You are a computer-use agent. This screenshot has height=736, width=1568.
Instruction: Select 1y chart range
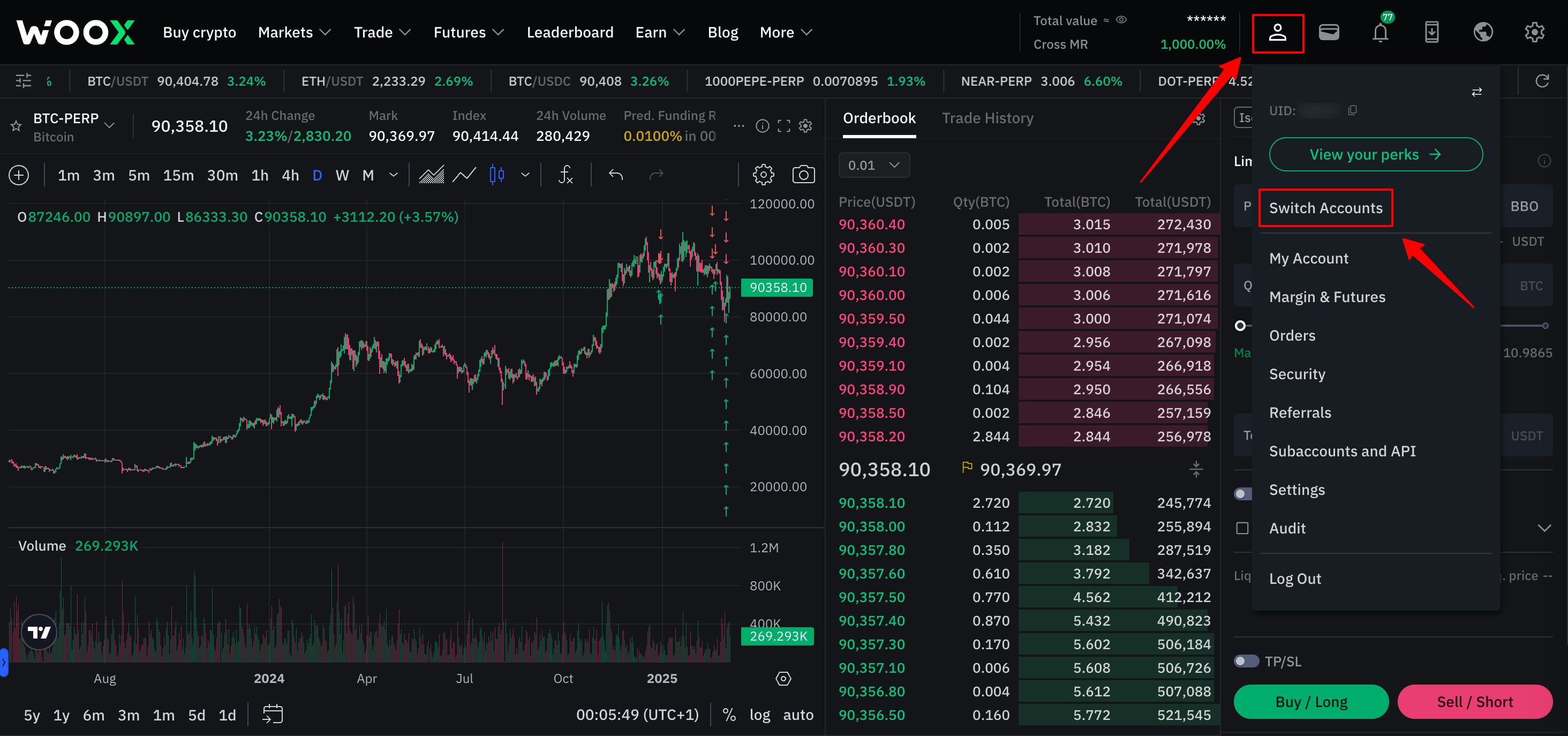[x=61, y=715]
